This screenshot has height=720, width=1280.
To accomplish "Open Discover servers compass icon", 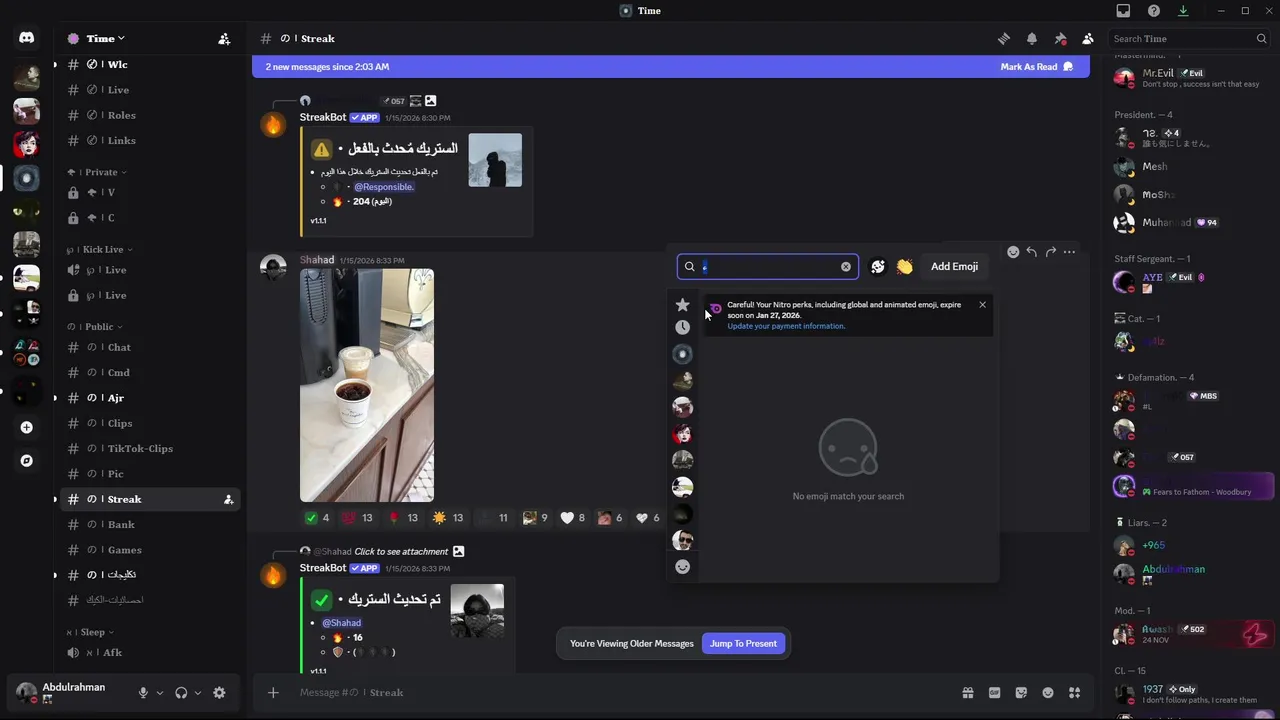I will coord(26,461).
